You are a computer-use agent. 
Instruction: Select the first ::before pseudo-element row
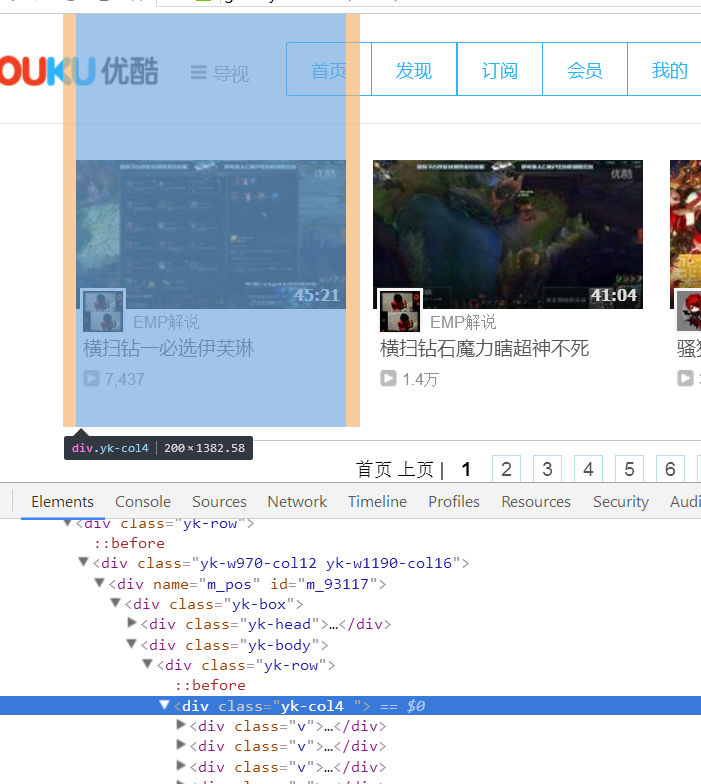click(130, 543)
